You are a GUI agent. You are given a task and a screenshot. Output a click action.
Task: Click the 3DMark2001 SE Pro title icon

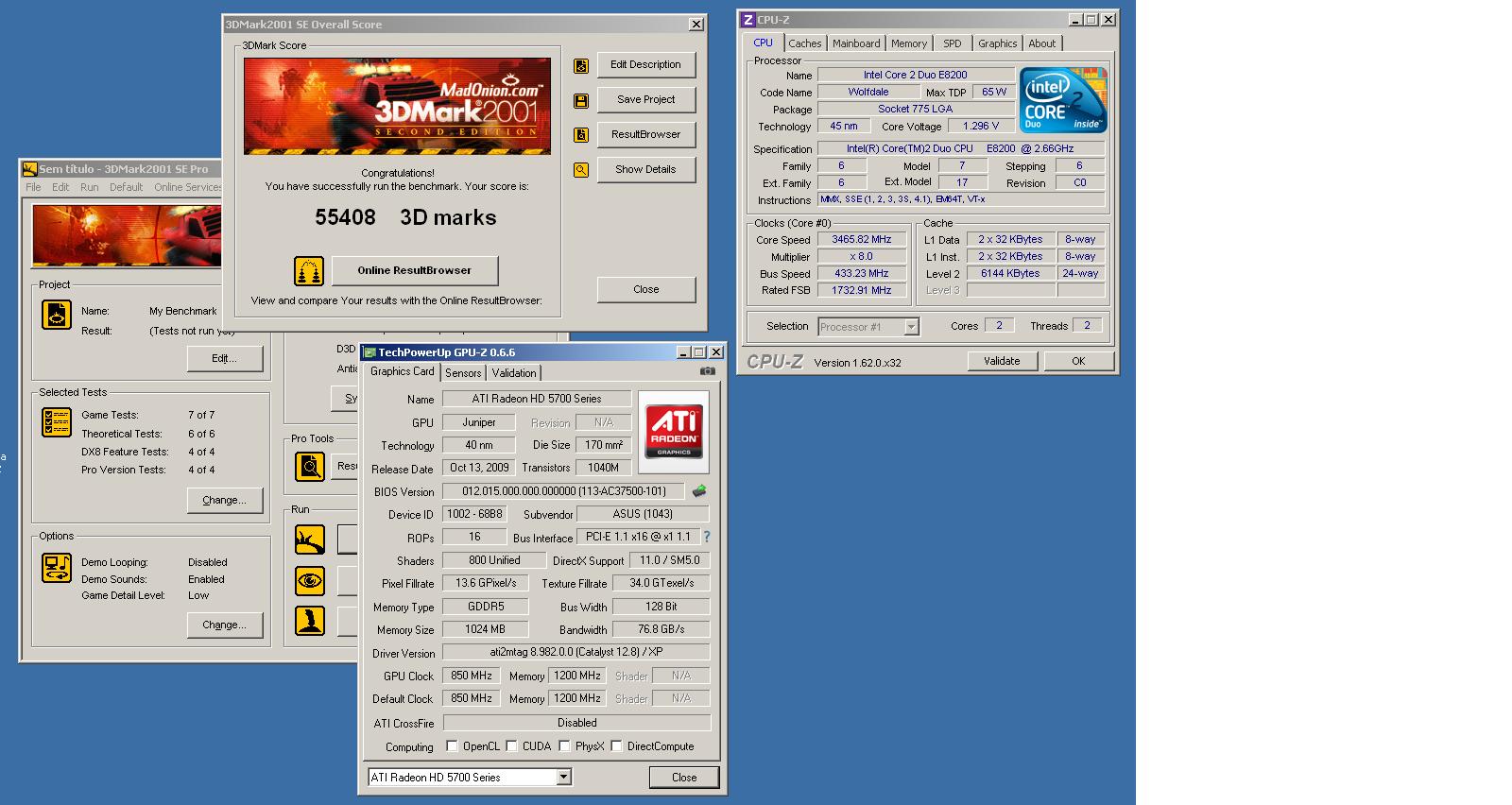pyautogui.click(x=29, y=169)
